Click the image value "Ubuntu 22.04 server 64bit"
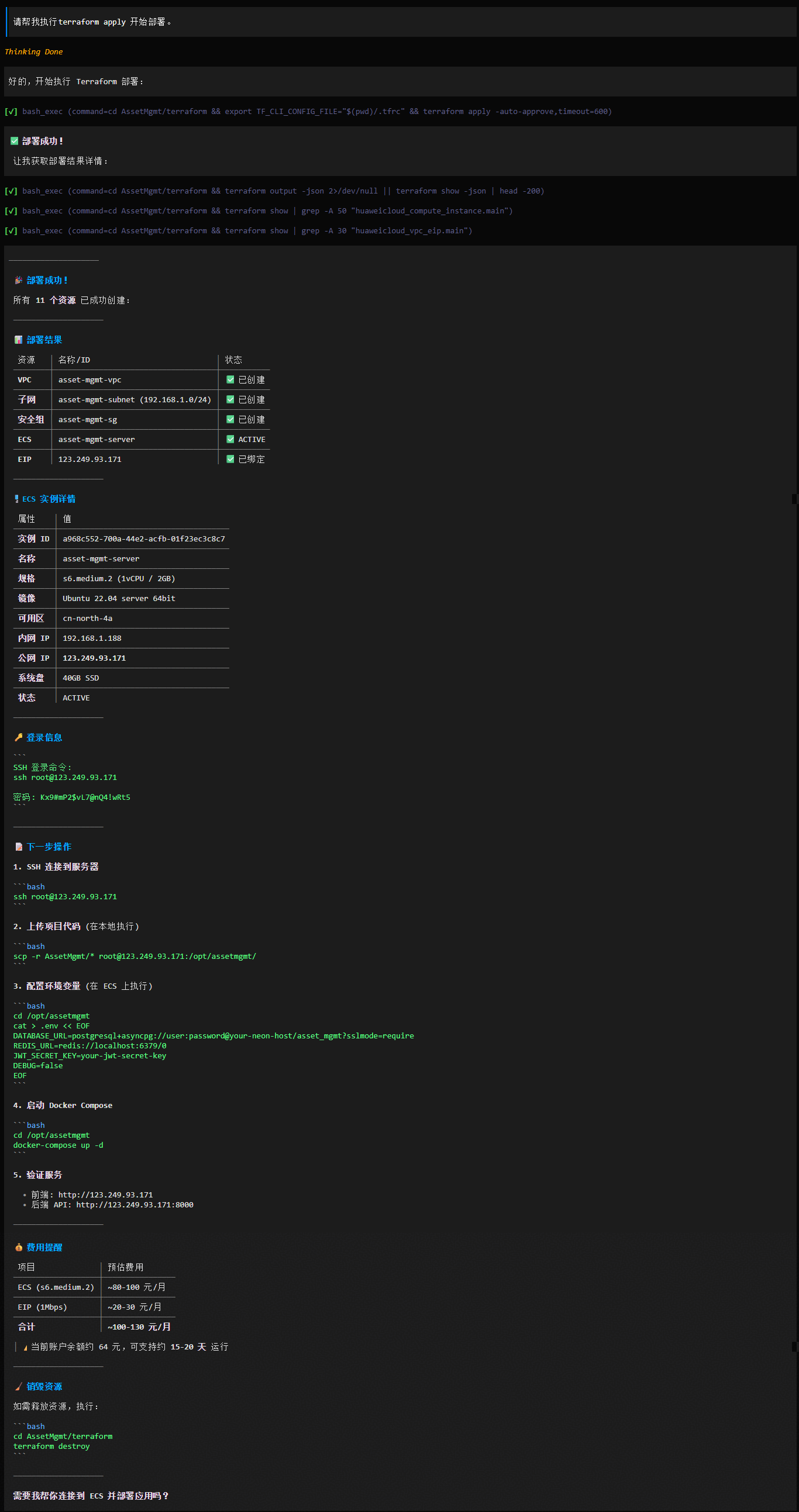This screenshot has height=1512, width=799. 119,599
